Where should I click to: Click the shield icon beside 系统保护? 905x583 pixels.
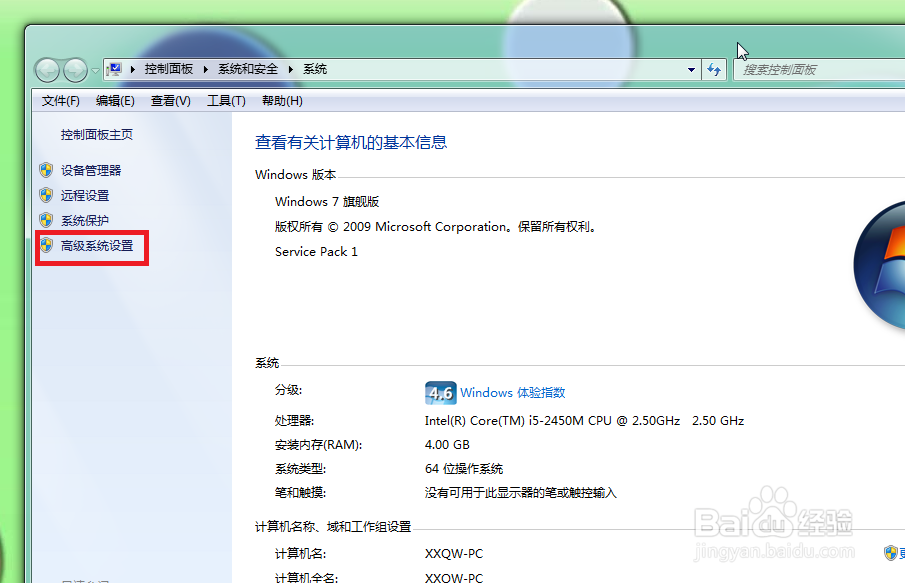[46, 220]
